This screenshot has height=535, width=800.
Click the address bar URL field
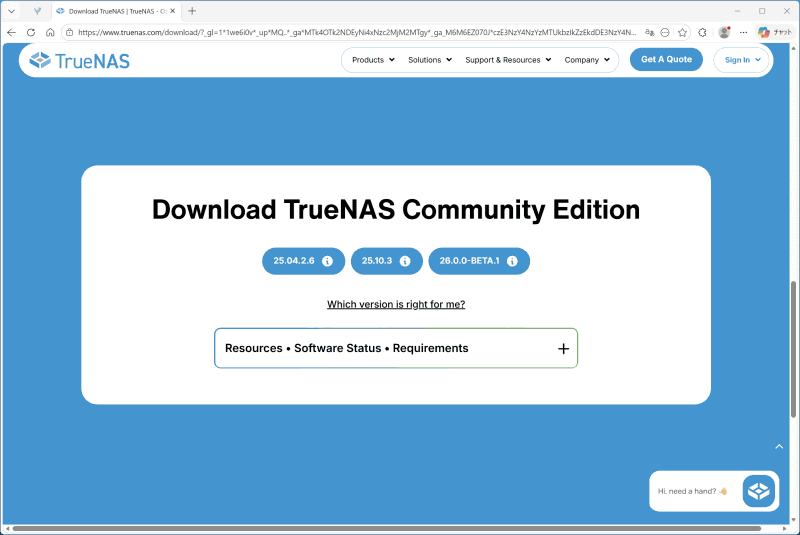(357, 32)
